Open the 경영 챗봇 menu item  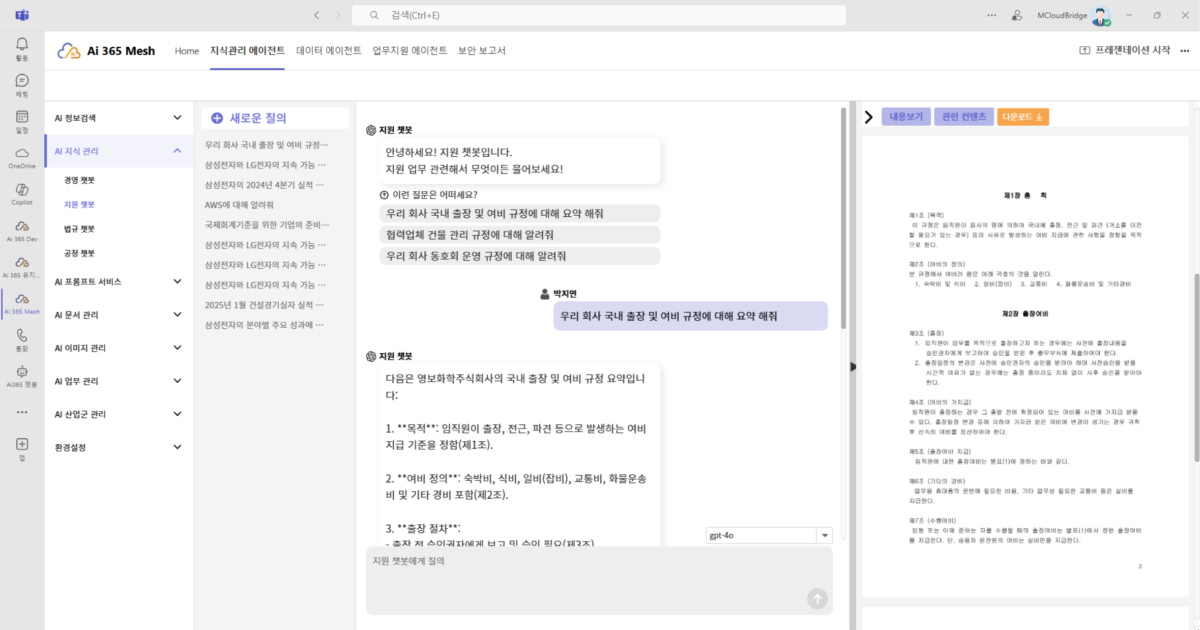[x=79, y=180]
